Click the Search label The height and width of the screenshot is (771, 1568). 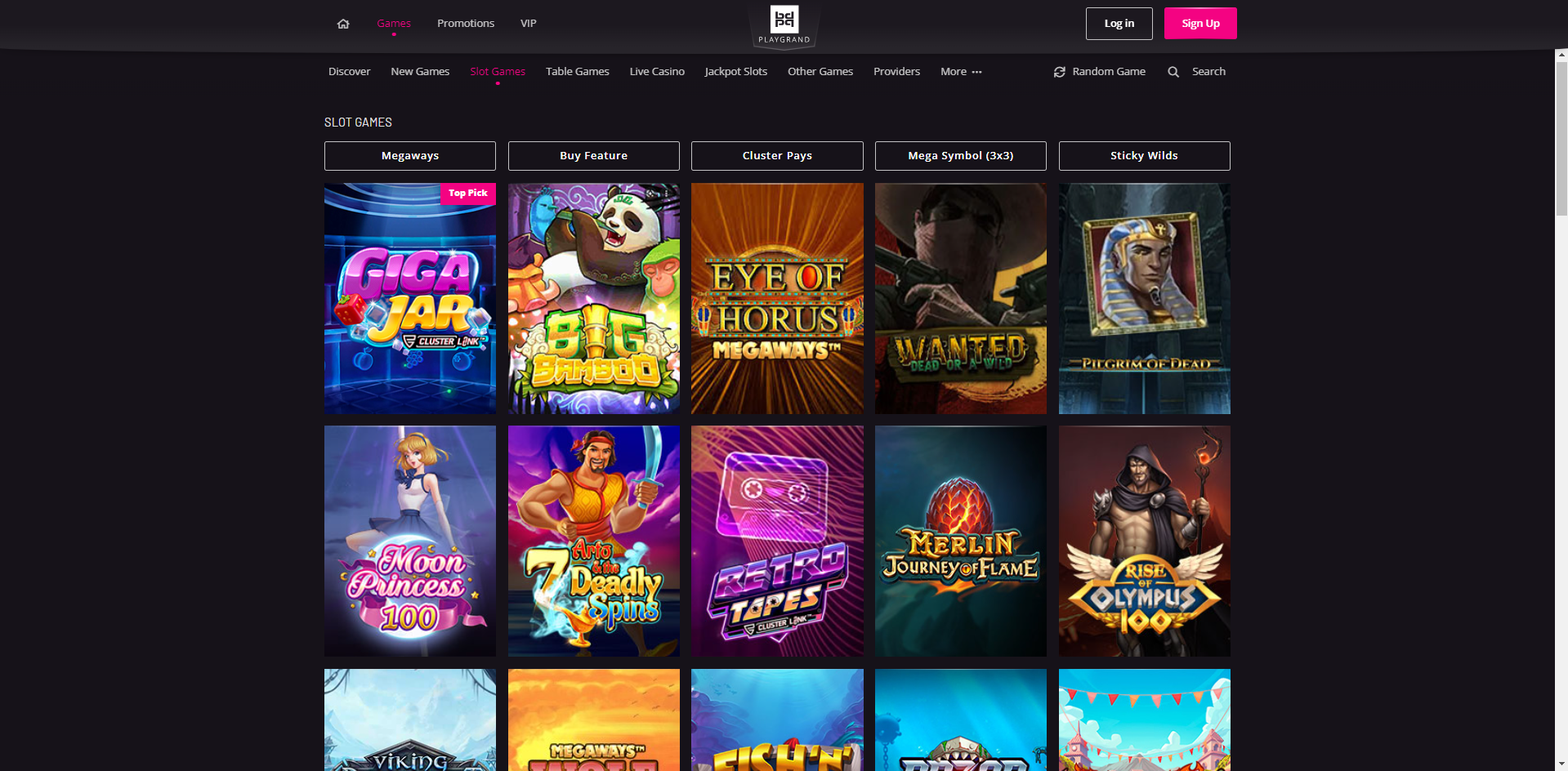click(x=1208, y=72)
